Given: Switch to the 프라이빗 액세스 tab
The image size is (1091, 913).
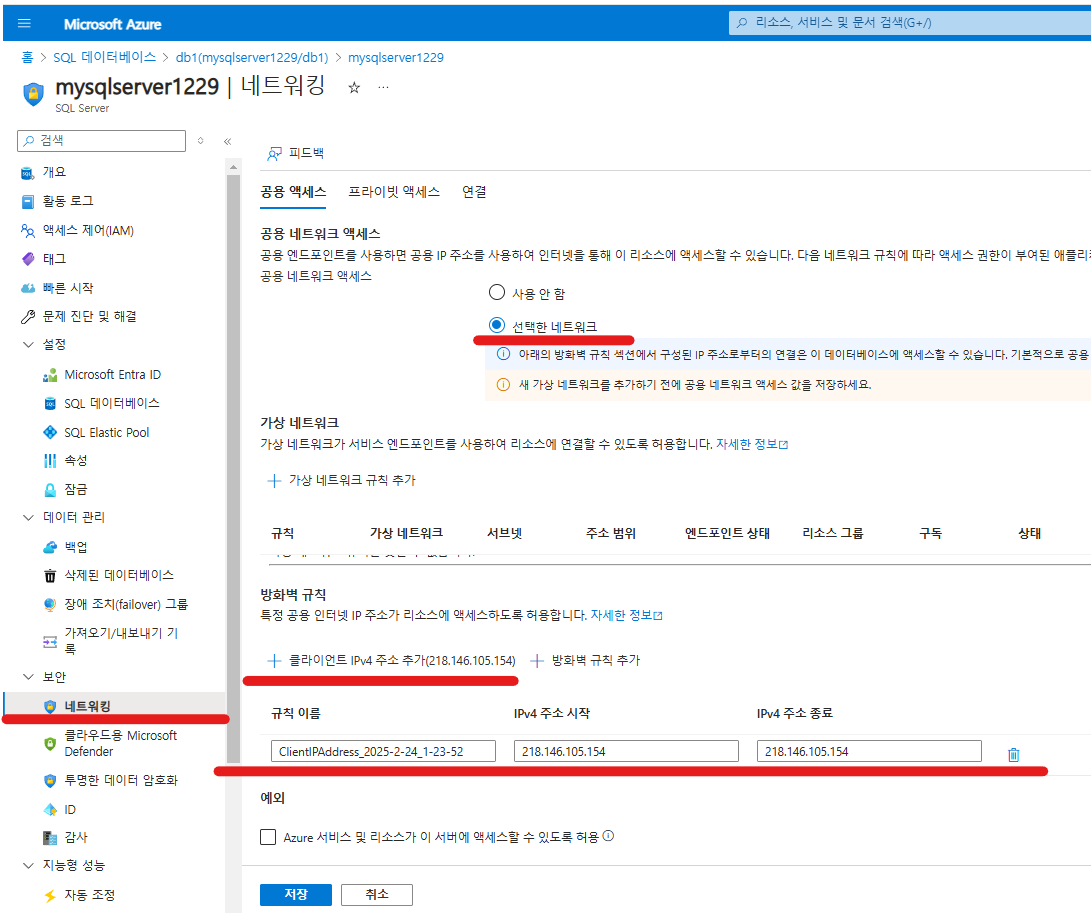Looking at the screenshot, I should point(394,192).
